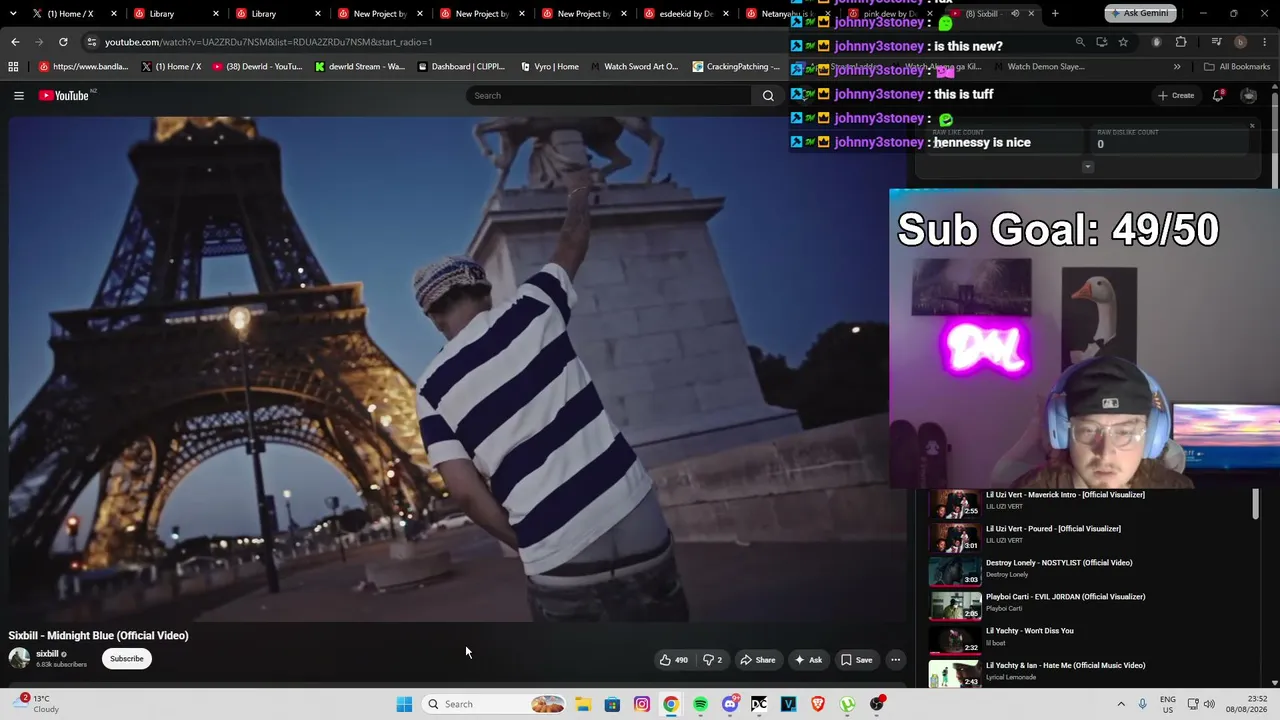1280x720 pixels.
Task: Open the Dashboard CLIPPI bookmark
Action: 462,67
